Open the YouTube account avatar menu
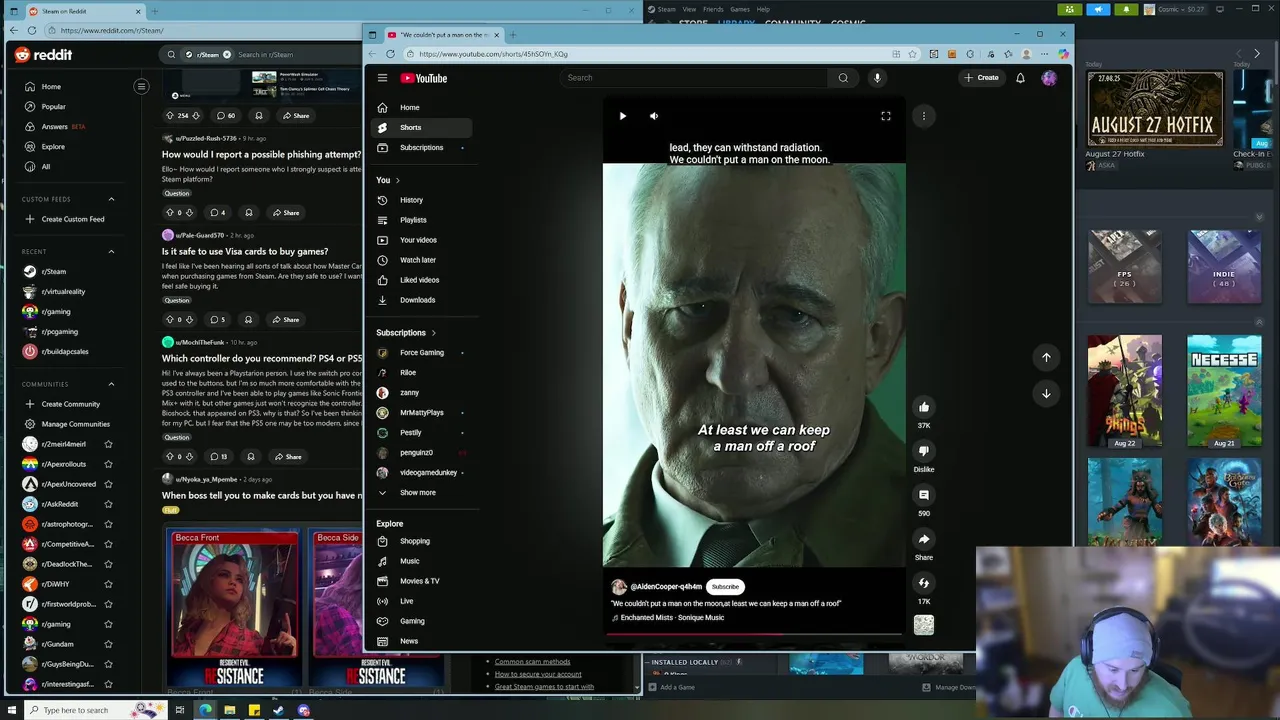 click(1049, 78)
